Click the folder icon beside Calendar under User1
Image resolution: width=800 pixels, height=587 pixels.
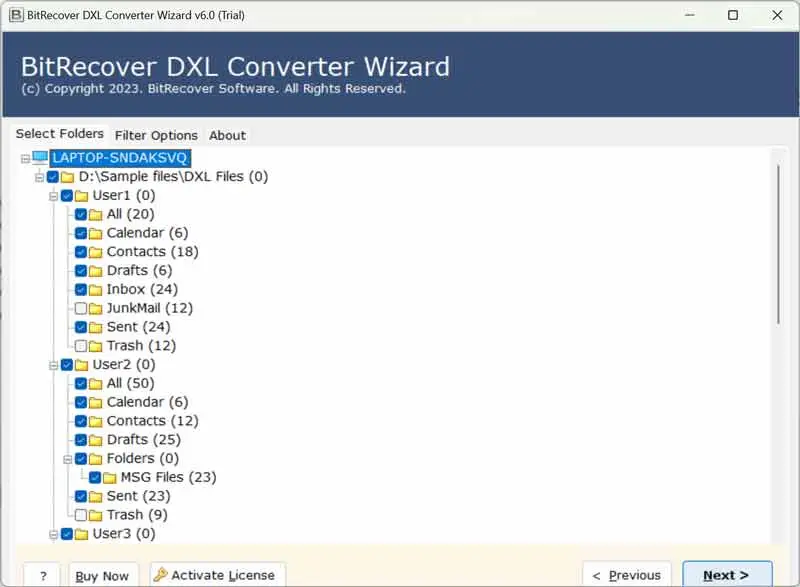pyautogui.click(x=95, y=233)
